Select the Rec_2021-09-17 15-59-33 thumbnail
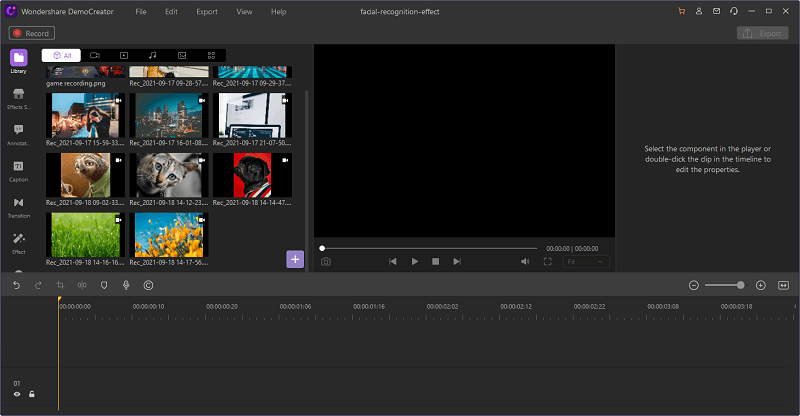Image resolution: width=800 pixels, height=416 pixels. click(x=85, y=115)
